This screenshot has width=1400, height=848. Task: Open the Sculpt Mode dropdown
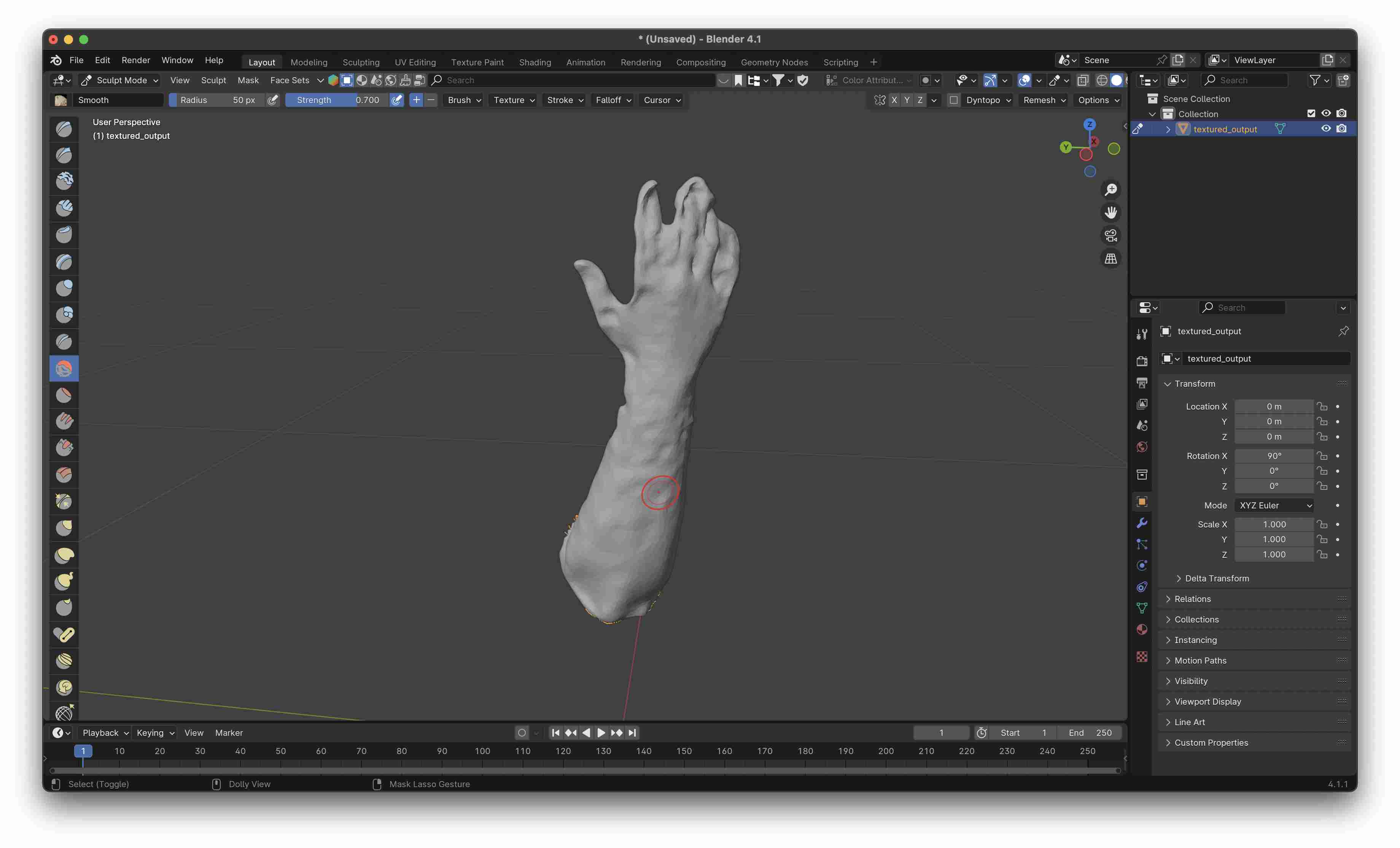coord(119,80)
